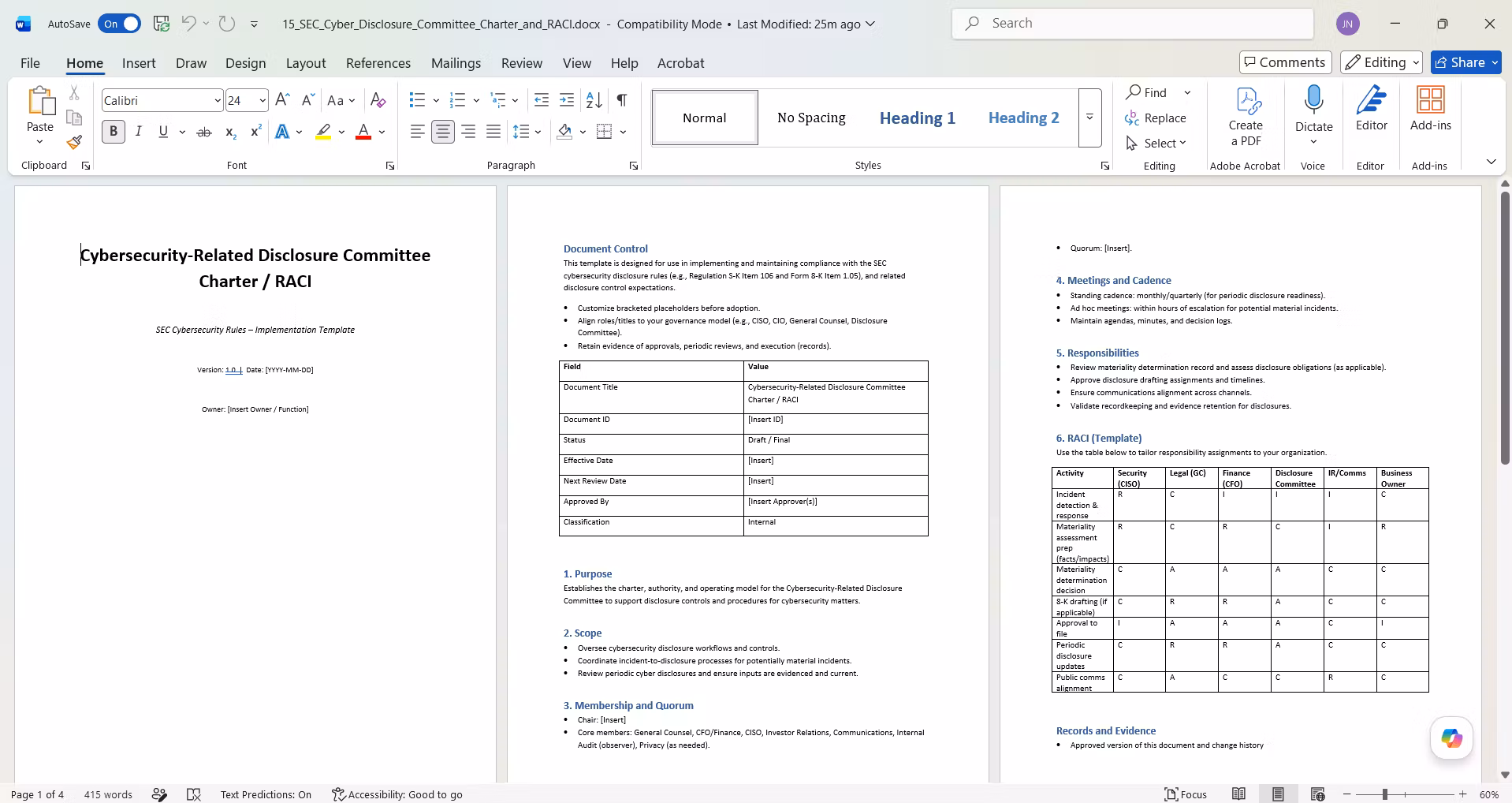Click Create a PDF Acrobat button
The height and width of the screenshot is (803, 1512).
[1246, 117]
